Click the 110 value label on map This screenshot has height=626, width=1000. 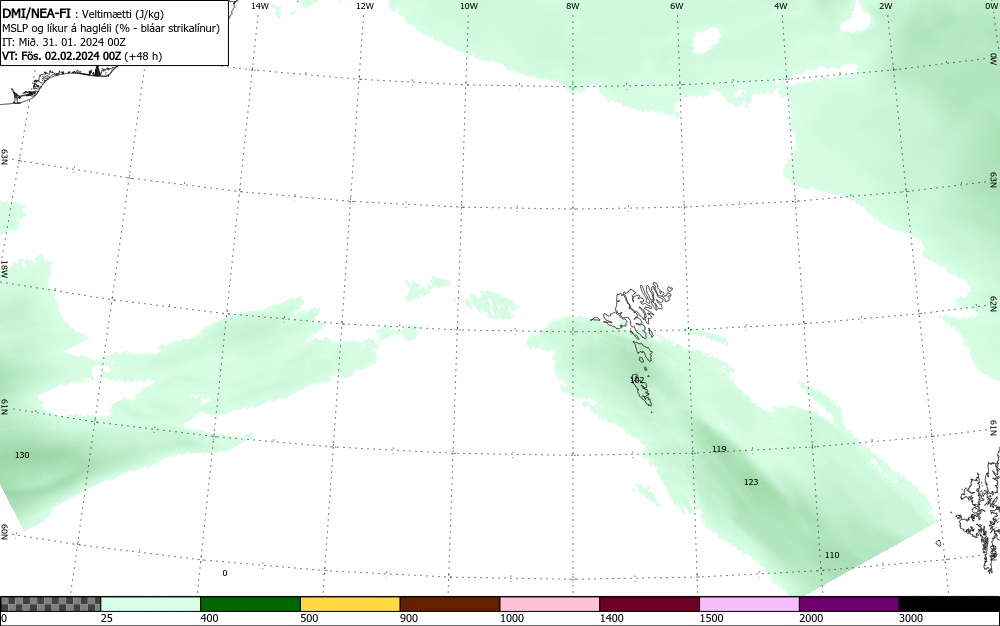point(832,555)
